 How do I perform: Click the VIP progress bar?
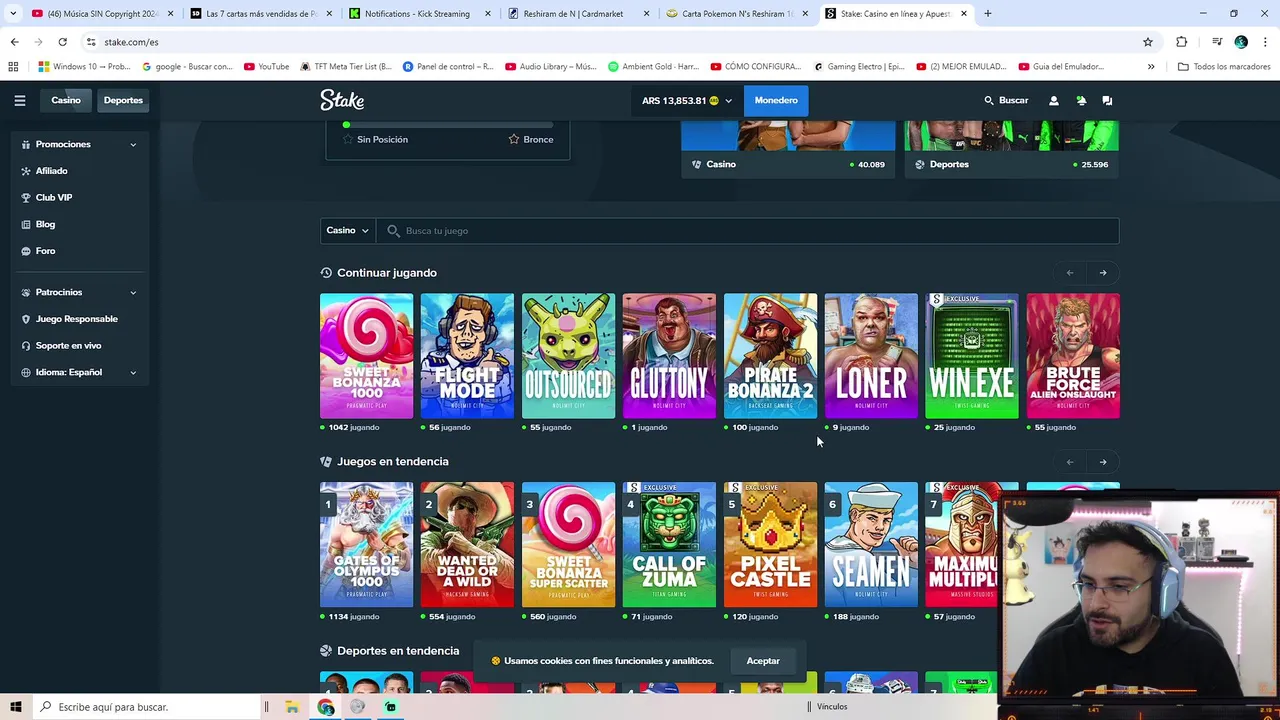[447, 125]
